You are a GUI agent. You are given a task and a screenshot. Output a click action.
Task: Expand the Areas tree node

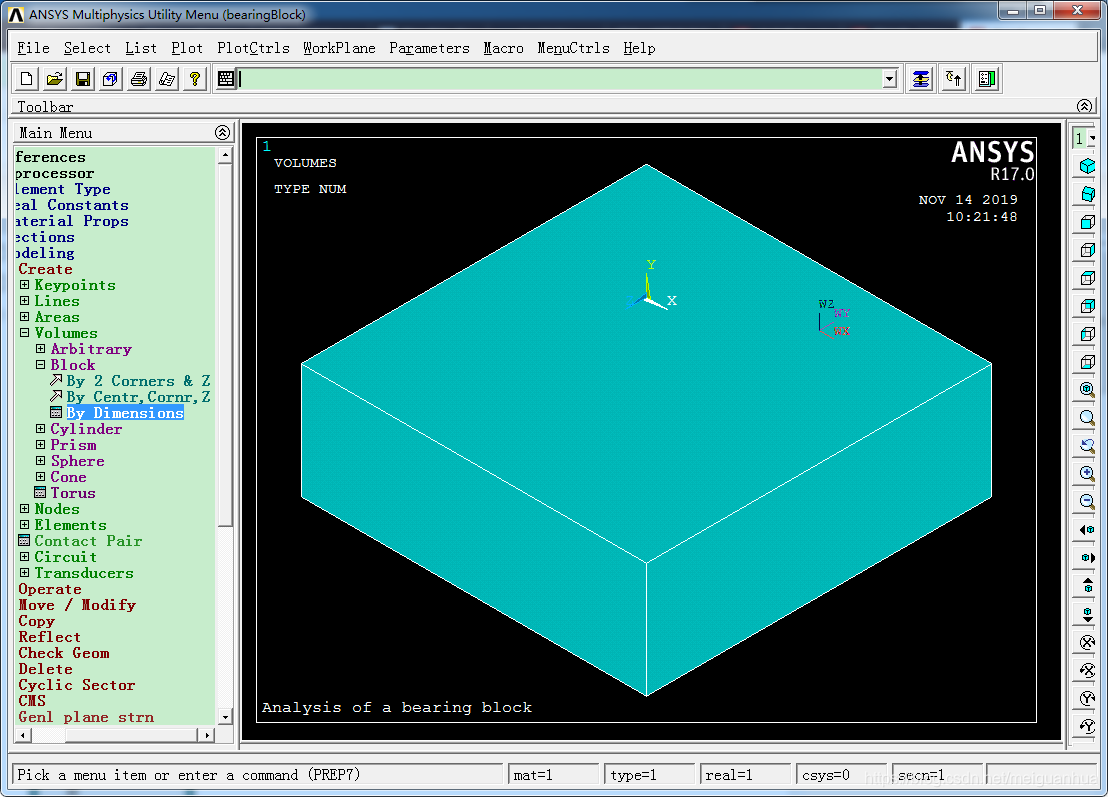pyautogui.click(x=25, y=317)
